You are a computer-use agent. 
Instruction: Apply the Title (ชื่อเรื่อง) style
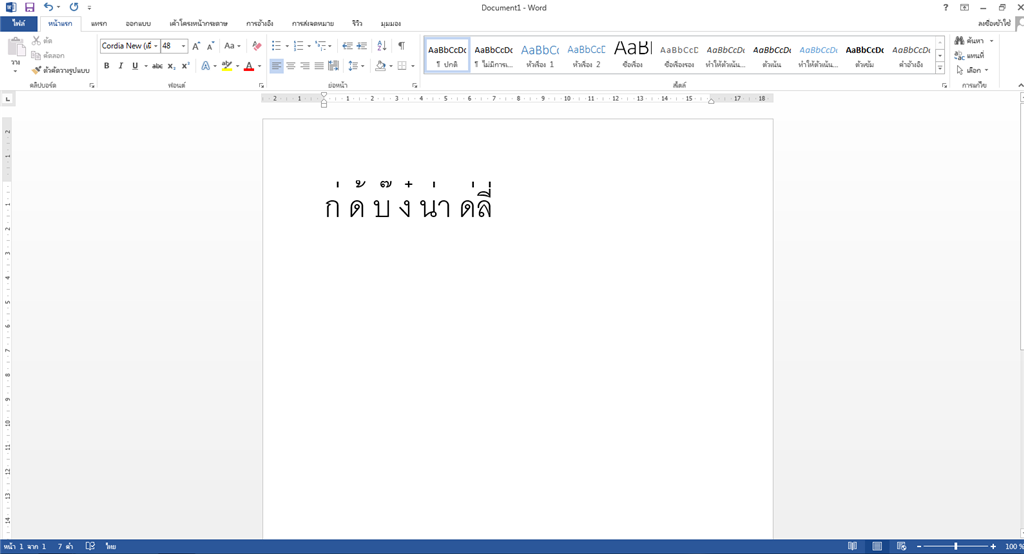coord(632,56)
